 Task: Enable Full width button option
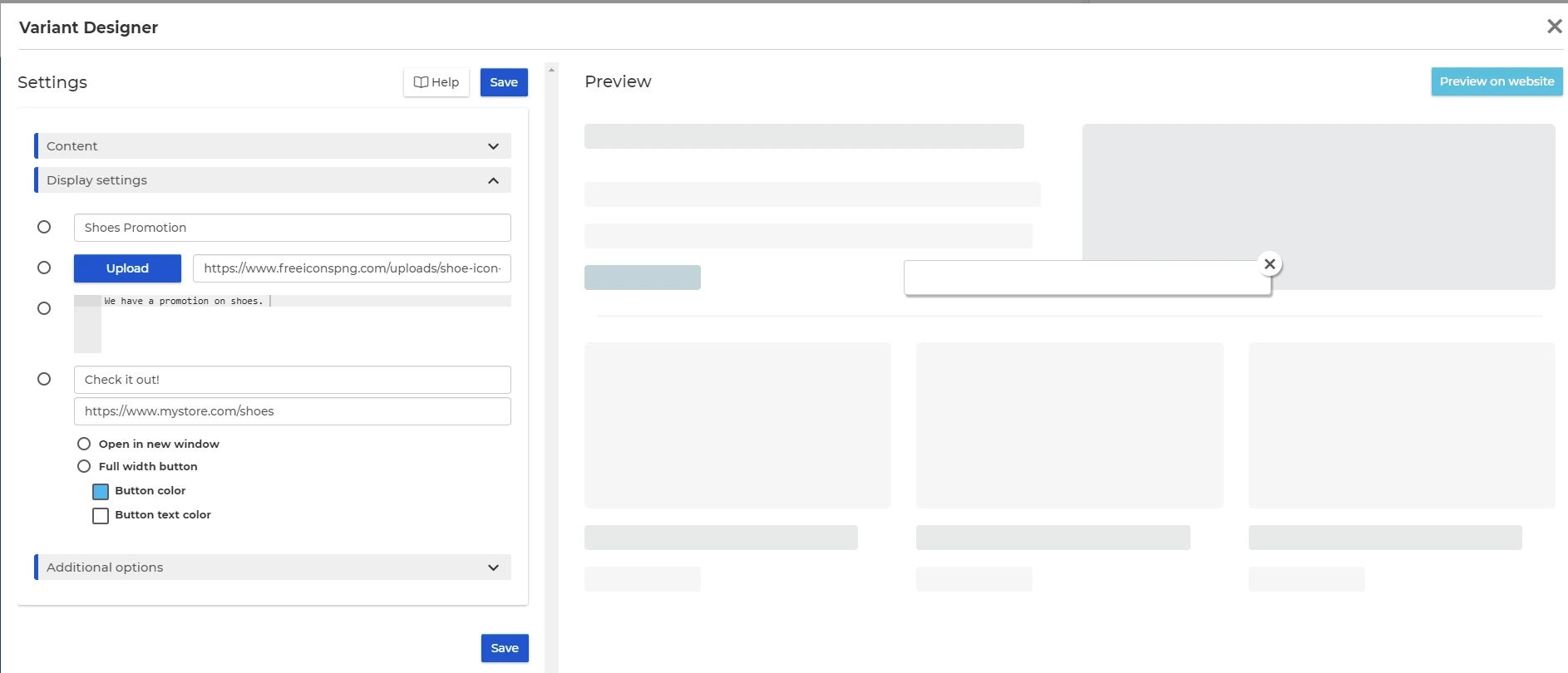pos(84,466)
